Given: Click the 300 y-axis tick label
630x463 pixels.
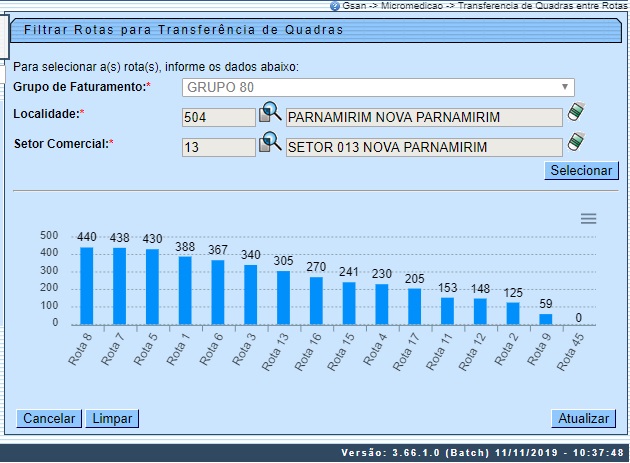Looking at the screenshot, I should tap(49, 270).
